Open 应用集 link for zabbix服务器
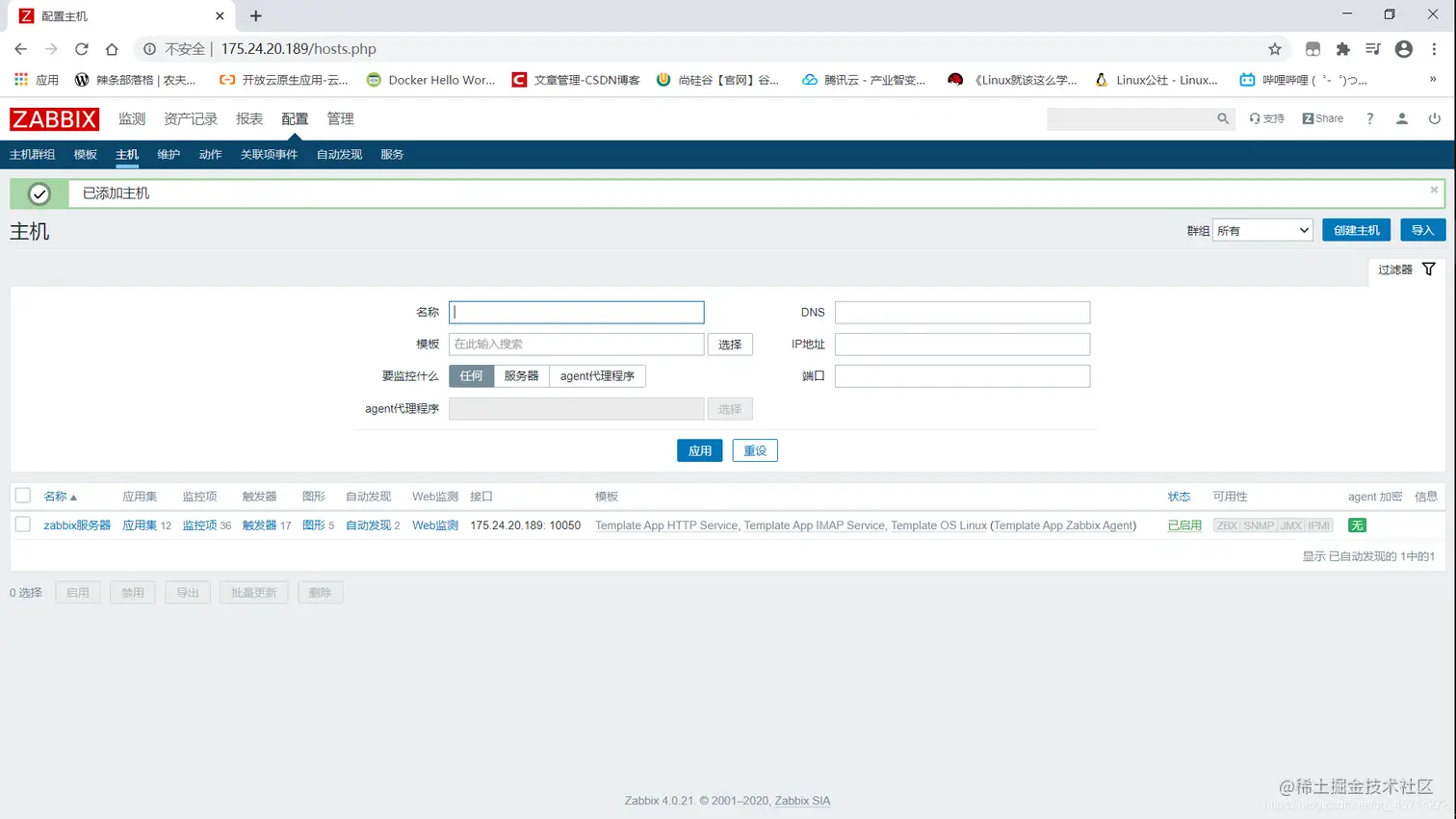The image size is (1456, 819). tap(140, 525)
